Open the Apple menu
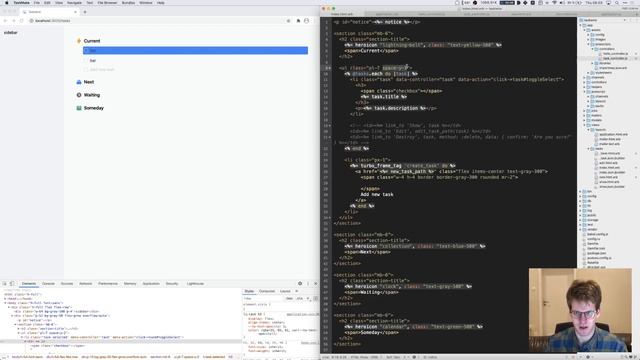640x360 pixels. coord(6,2)
